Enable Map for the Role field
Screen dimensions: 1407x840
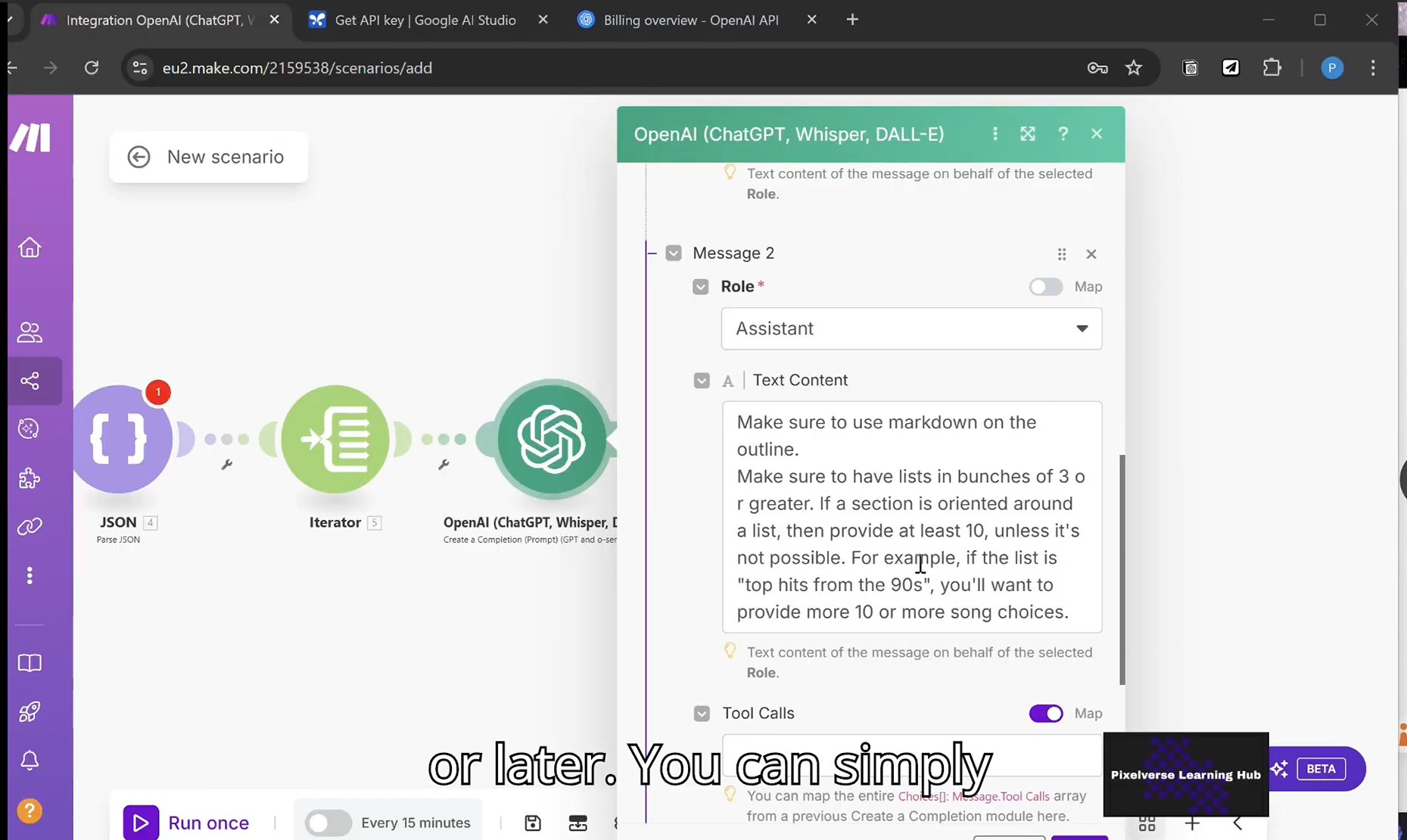pos(1045,286)
